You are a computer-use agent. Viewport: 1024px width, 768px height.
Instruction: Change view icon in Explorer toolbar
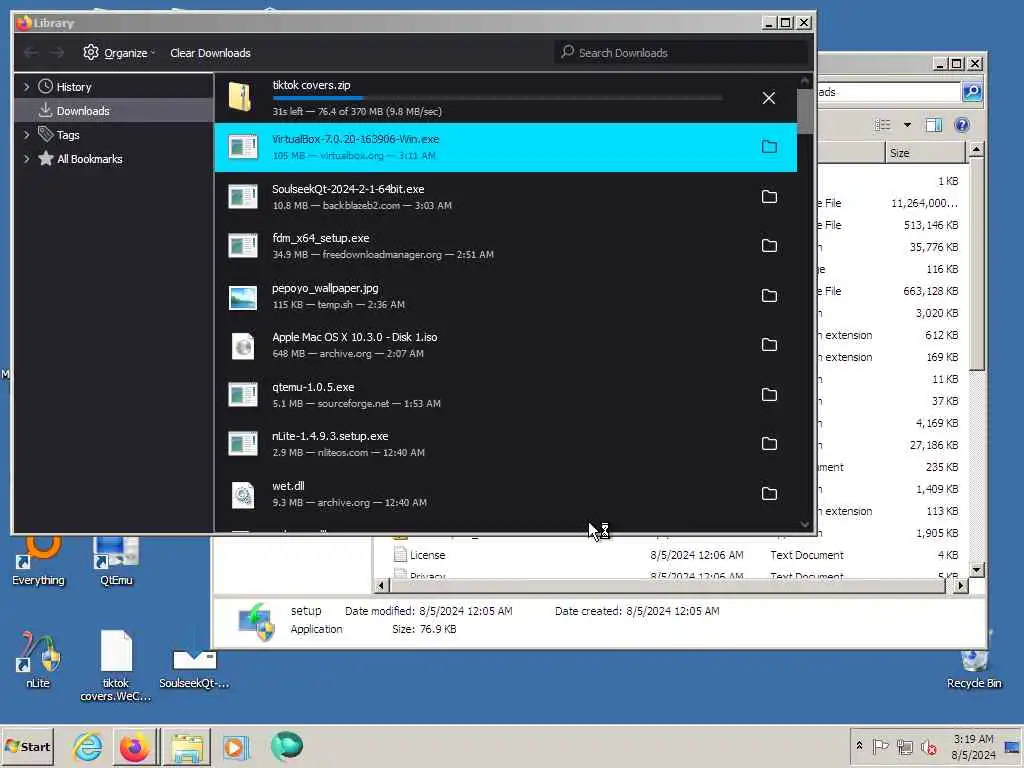pyautogui.click(x=883, y=125)
